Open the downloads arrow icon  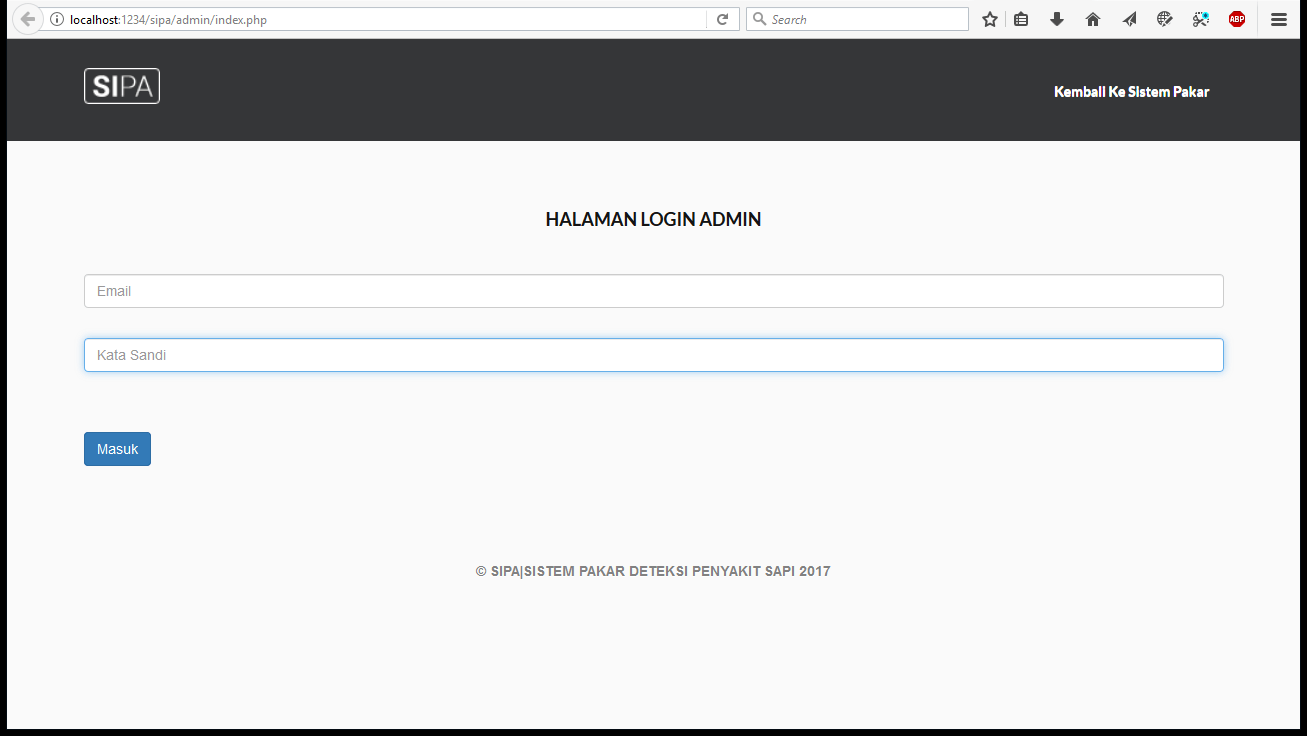click(1057, 19)
